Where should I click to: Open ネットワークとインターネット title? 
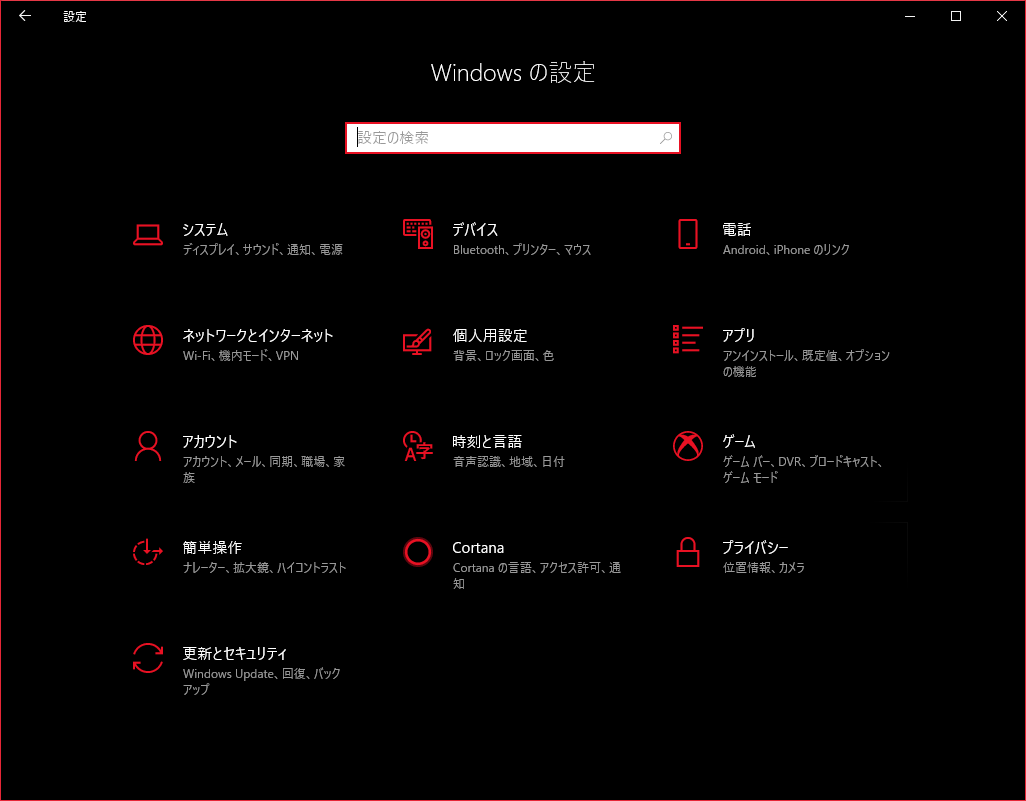(x=258, y=336)
